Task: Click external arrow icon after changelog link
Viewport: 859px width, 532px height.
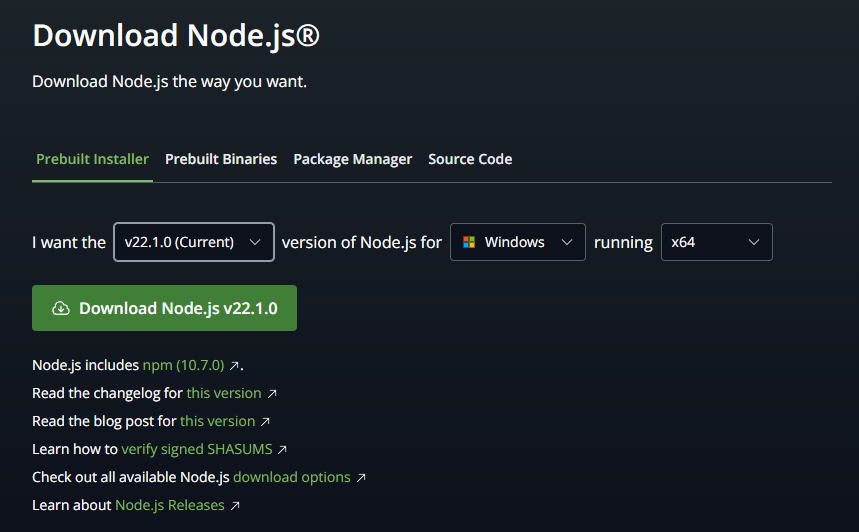Action: [272, 393]
